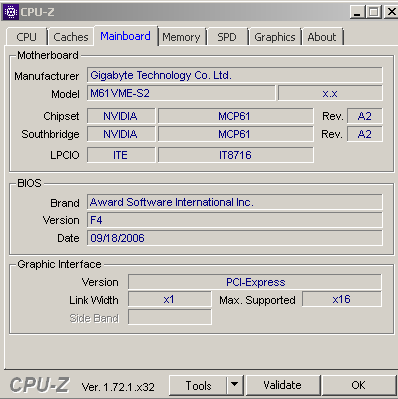
Task: Maximize the CPU-Z window
Action: [x=374, y=12]
